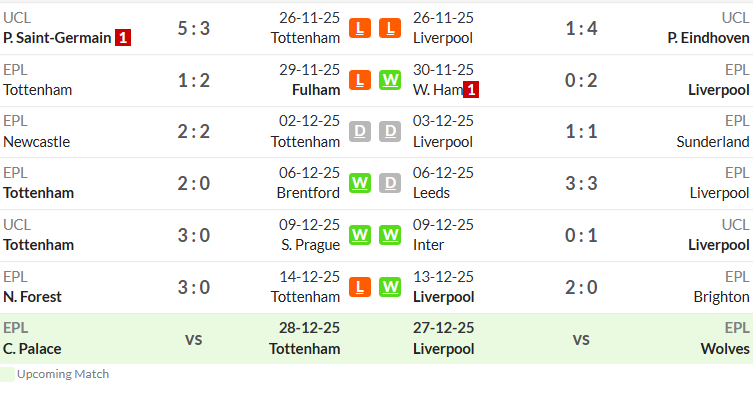
Task: Open the W result badge beside W. Ham
Action: (x=390, y=80)
